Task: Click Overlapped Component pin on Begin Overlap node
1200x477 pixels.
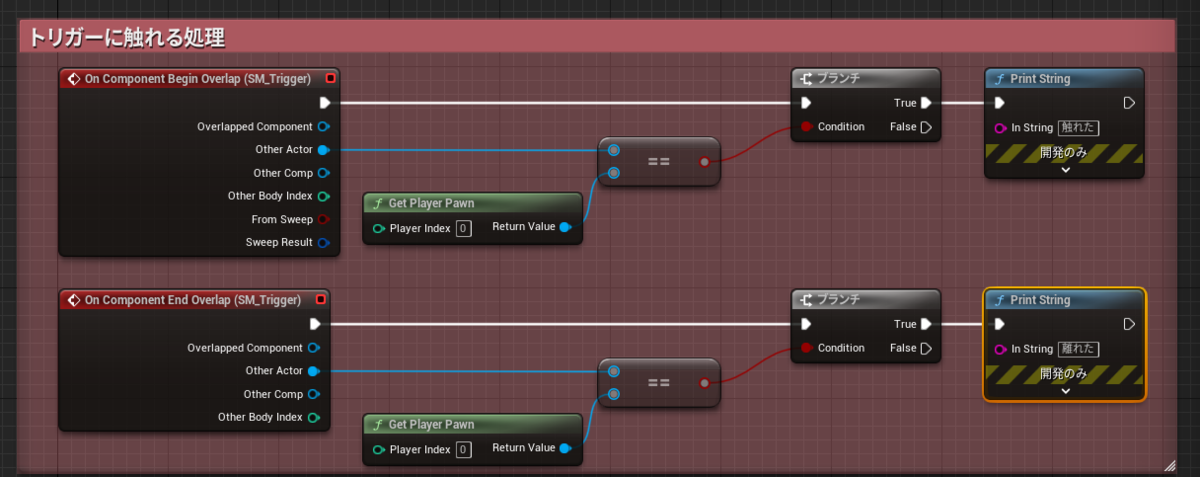Action: tap(323, 127)
